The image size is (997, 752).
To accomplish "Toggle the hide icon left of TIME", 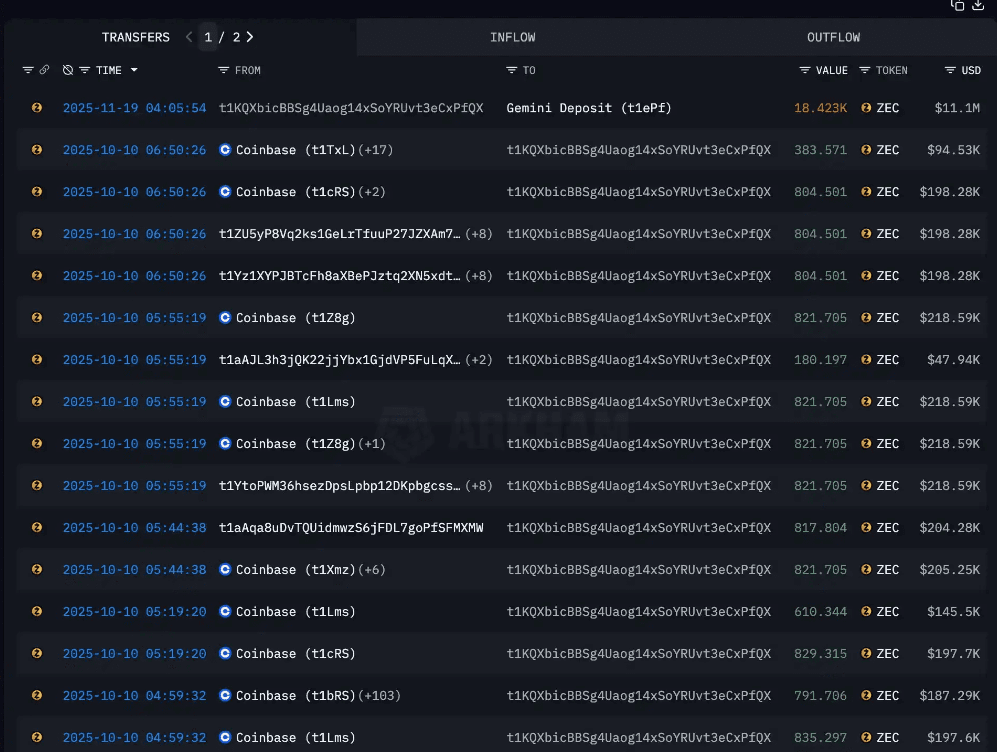I will 68,70.
